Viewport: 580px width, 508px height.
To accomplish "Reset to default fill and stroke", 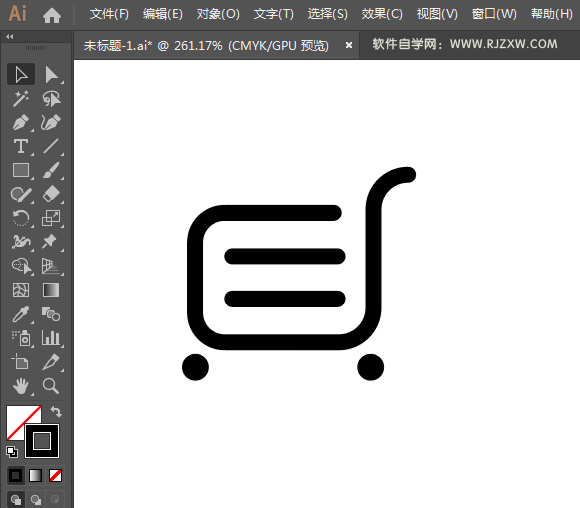I will point(12,451).
